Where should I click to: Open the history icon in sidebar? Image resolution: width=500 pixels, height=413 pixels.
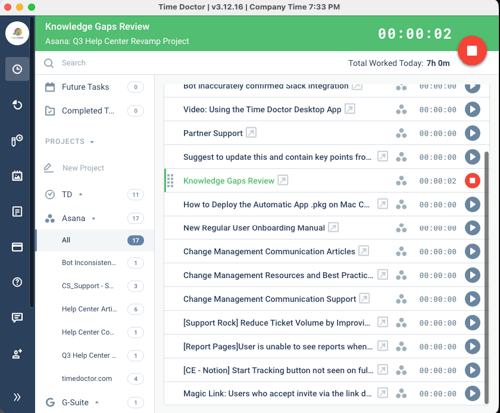coord(17,105)
